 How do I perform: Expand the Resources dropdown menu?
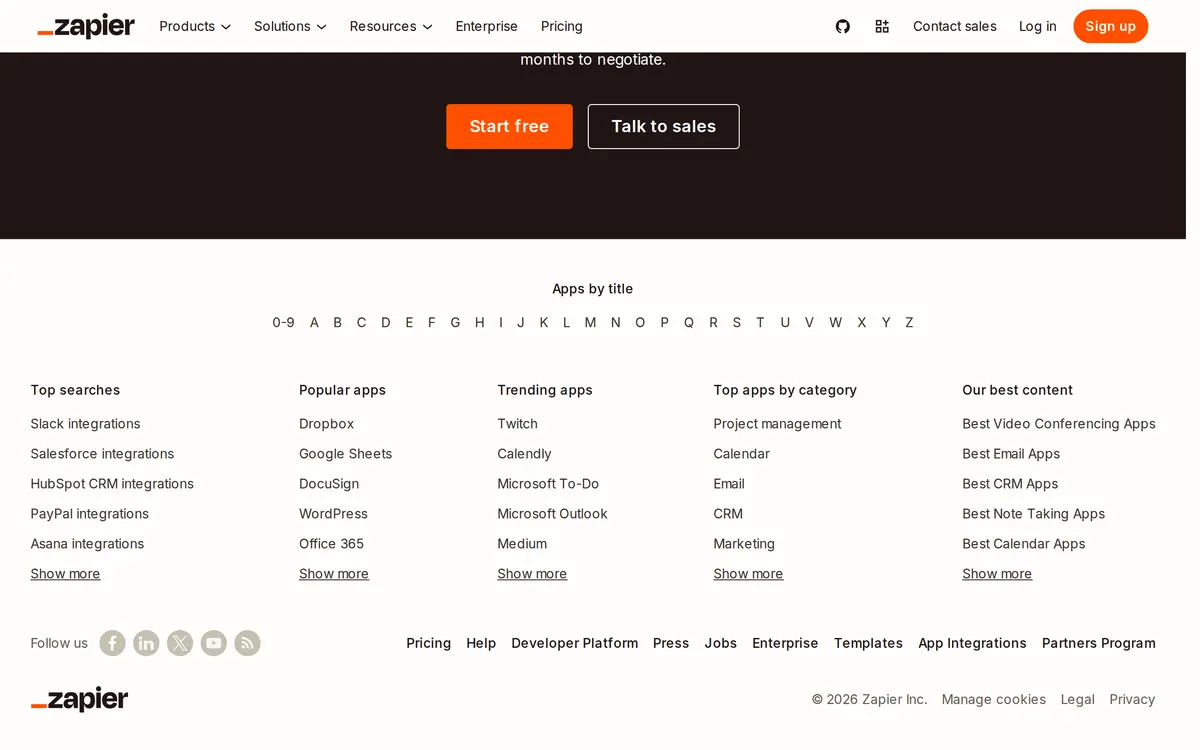[x=391, y=26]
